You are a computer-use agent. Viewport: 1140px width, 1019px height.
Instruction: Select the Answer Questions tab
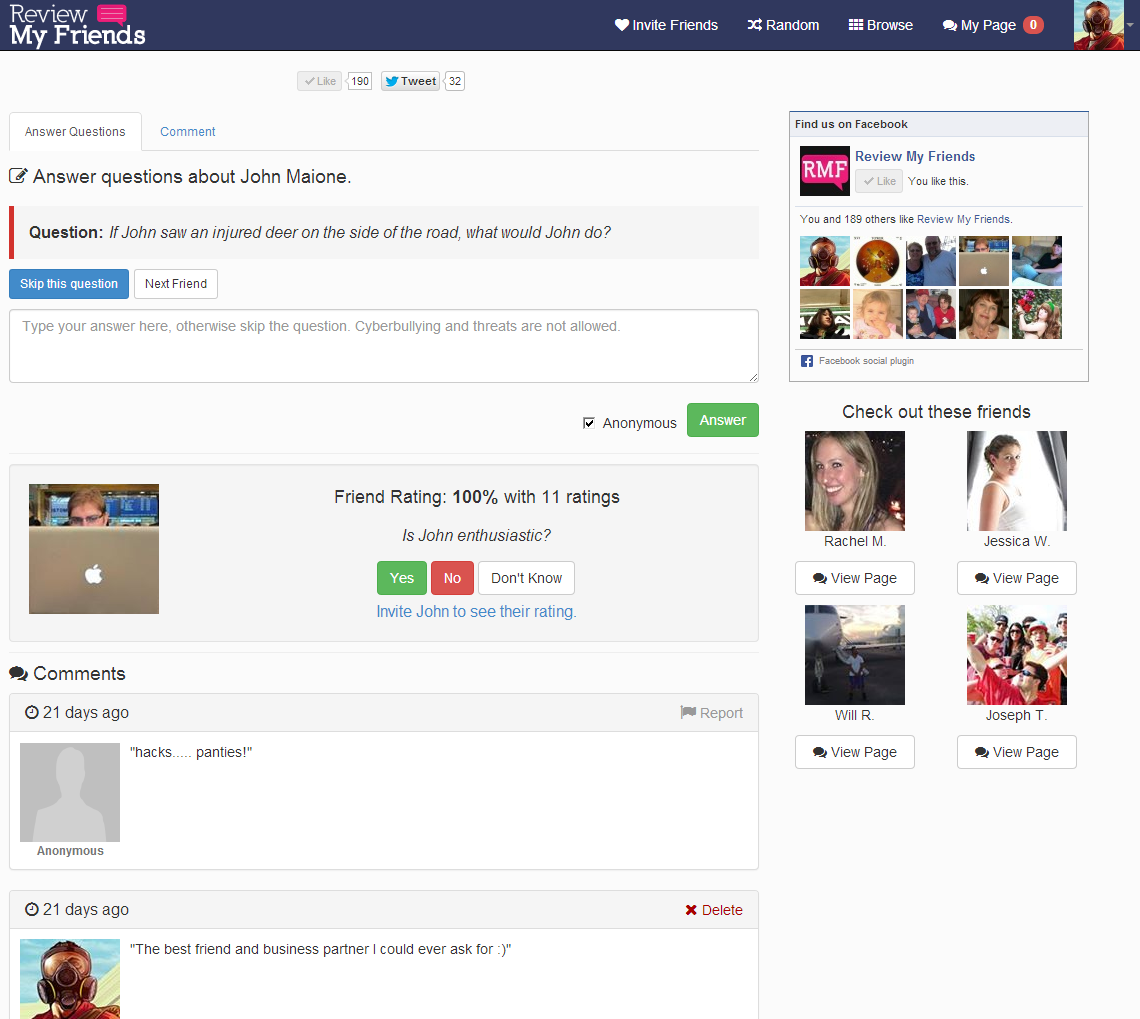[75, 132]
